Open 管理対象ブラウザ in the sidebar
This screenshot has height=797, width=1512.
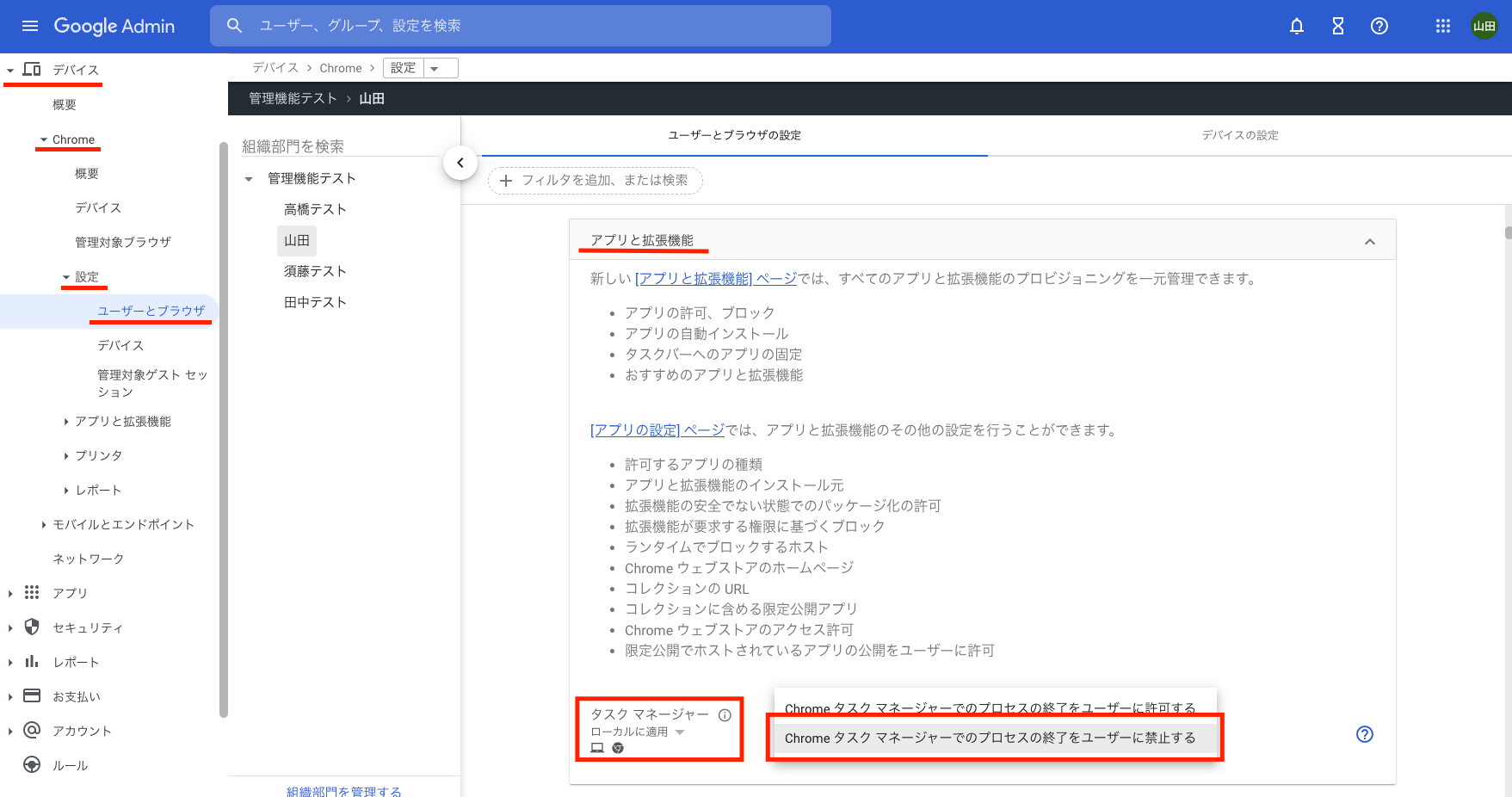(123, 242)
